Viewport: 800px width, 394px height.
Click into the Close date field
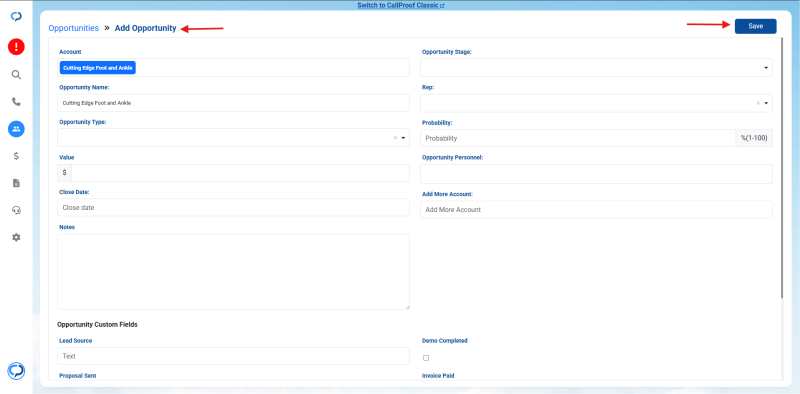click(x=233, y=208)
